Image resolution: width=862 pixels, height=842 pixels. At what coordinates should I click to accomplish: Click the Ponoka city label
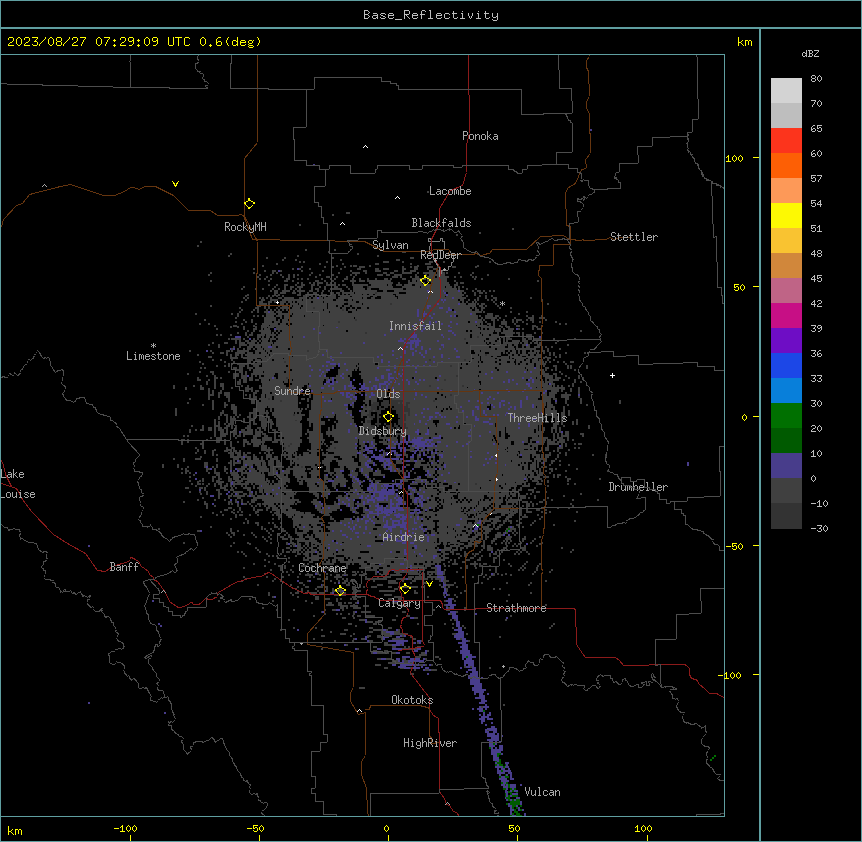tap(480, 136)
